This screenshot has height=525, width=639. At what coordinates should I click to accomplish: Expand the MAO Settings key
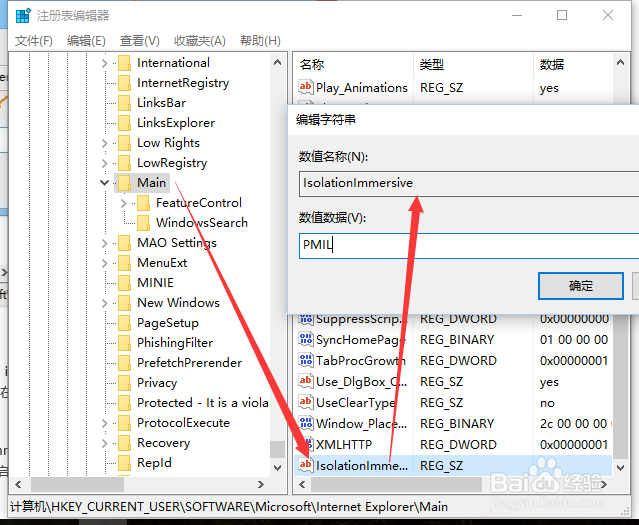pyautogui.click(x=104, y=243)
